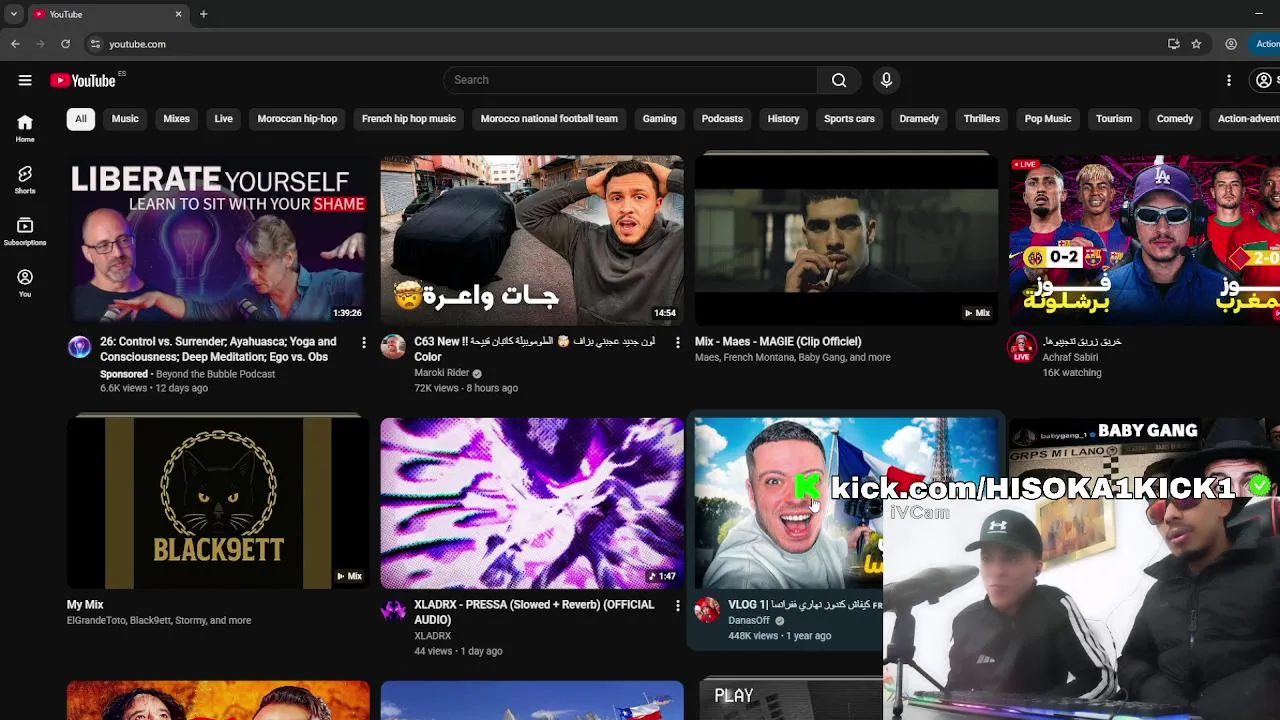
Task: Select Morocco national football team chip
Action: 549,119
